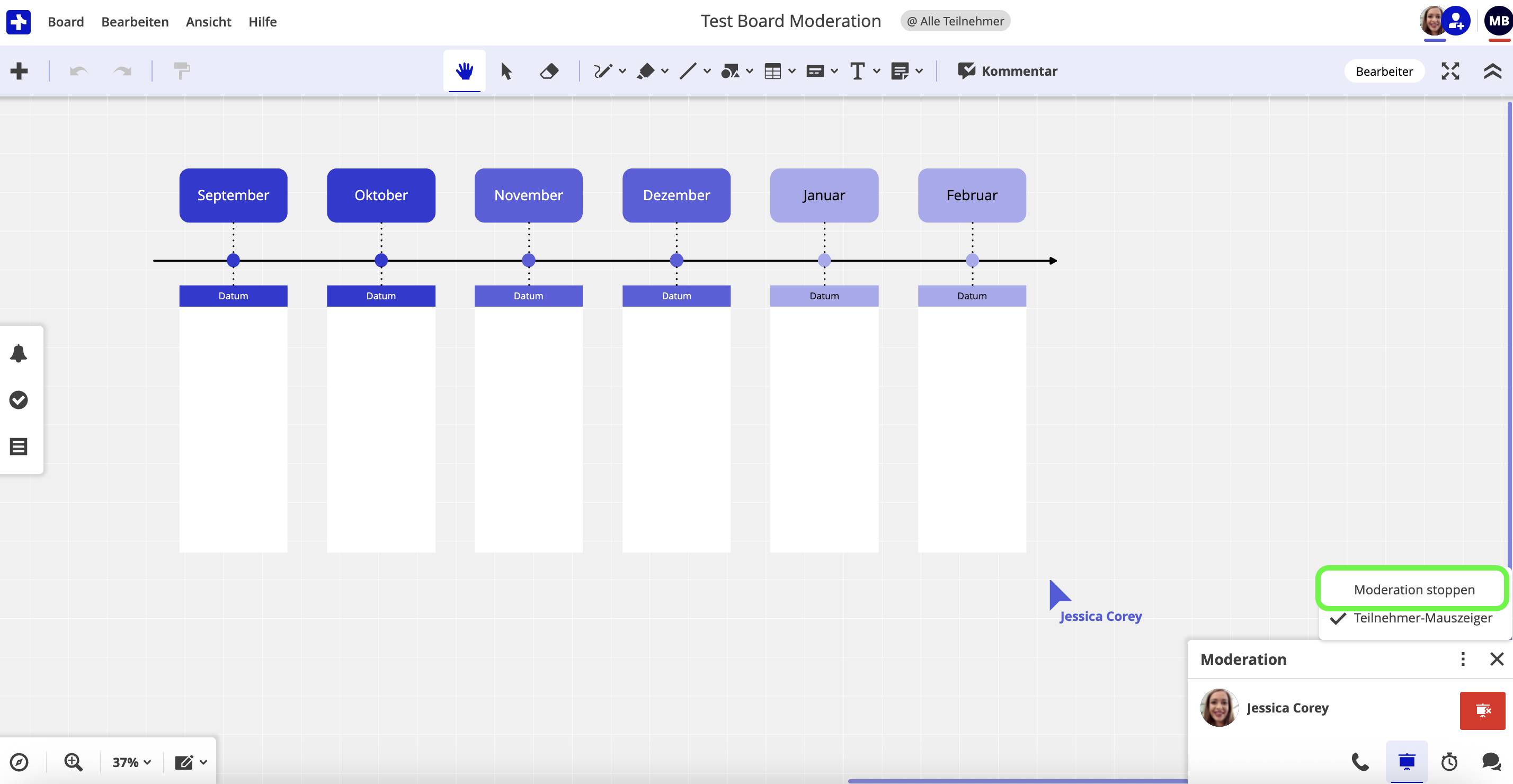Open the Ansicht menu
The height and width of the screenshot is (784, 1513).
tap(208, 22)
